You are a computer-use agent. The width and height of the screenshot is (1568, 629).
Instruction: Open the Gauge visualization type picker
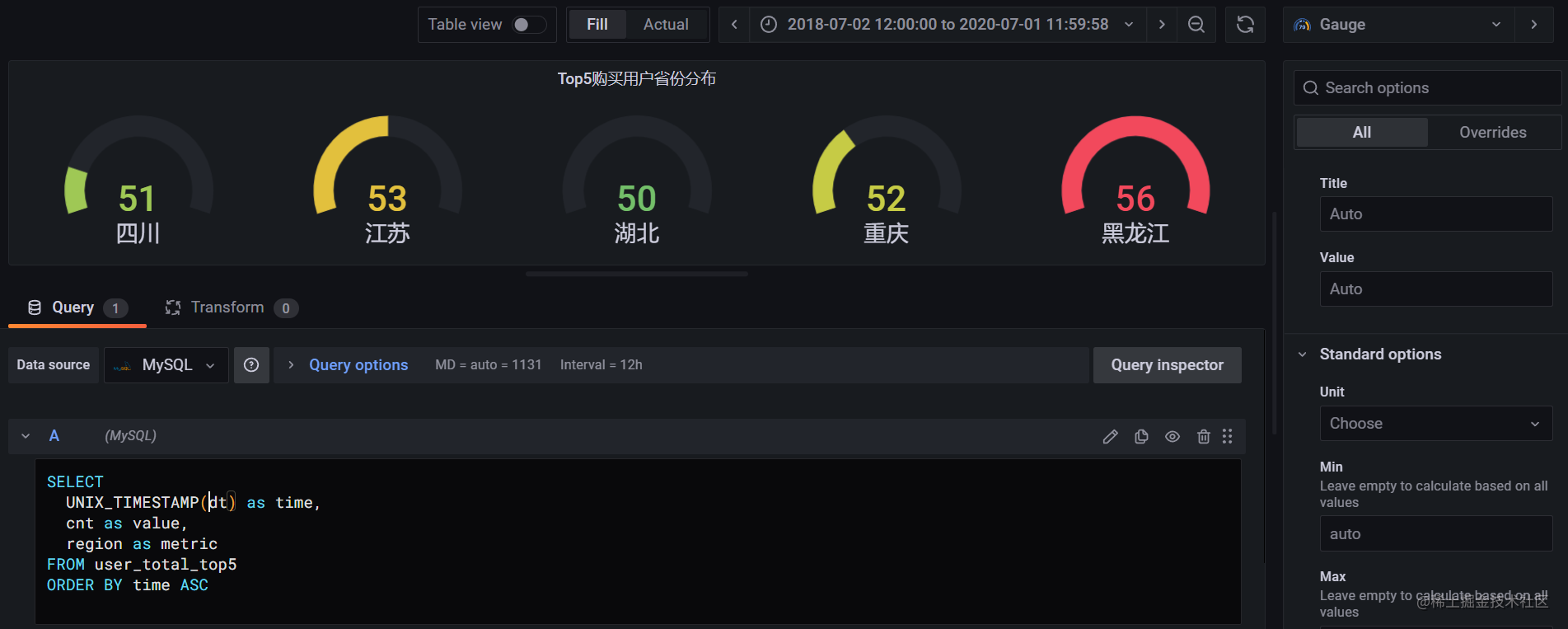point(1398,25)
